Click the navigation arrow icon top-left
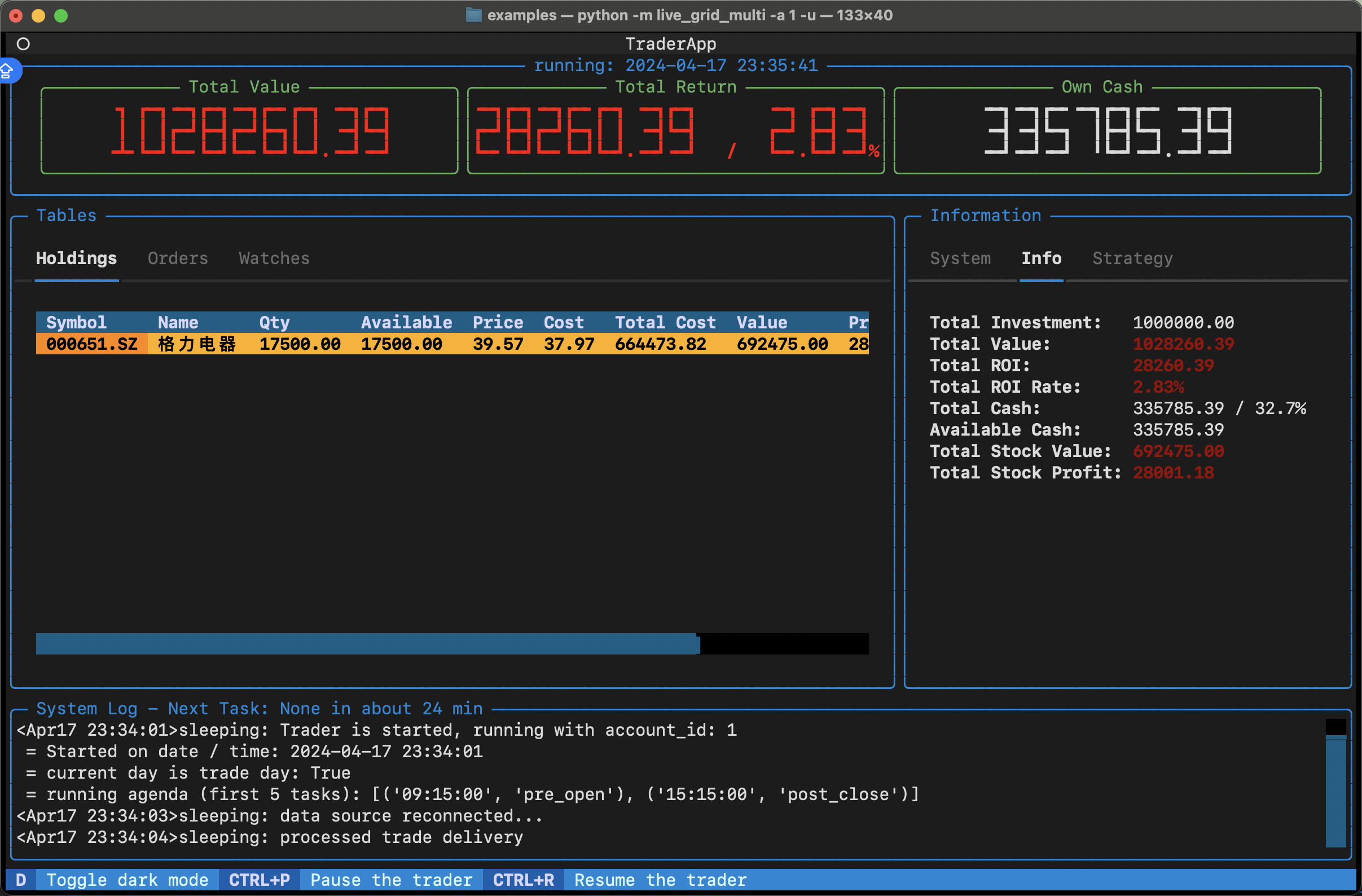Screen dimensions: 1362x896 click(9, 69)
